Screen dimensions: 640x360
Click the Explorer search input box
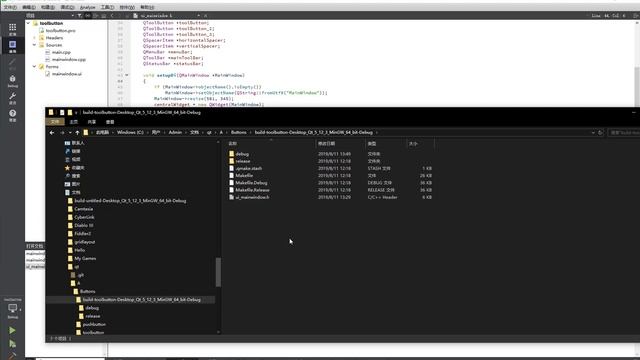click(x=624, y=133)
